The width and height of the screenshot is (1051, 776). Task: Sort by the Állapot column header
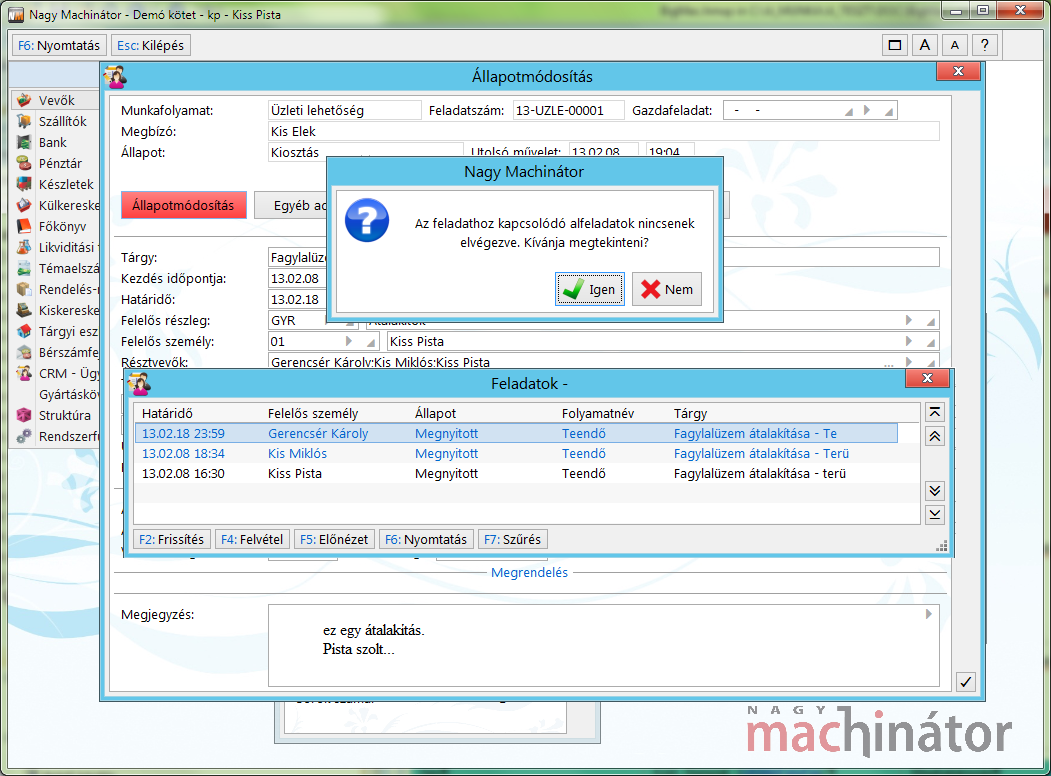tap(435, 413)
